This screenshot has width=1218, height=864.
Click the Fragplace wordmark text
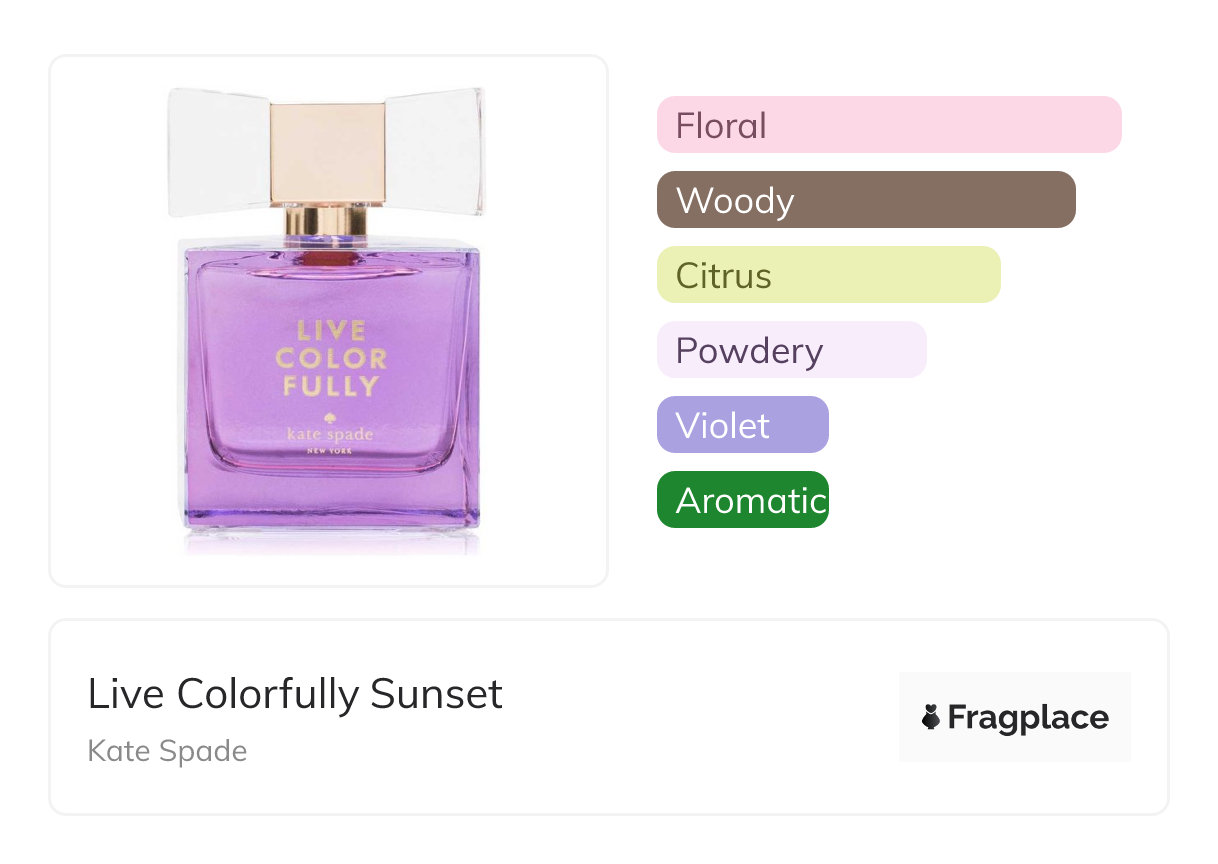click(1028, 717)
